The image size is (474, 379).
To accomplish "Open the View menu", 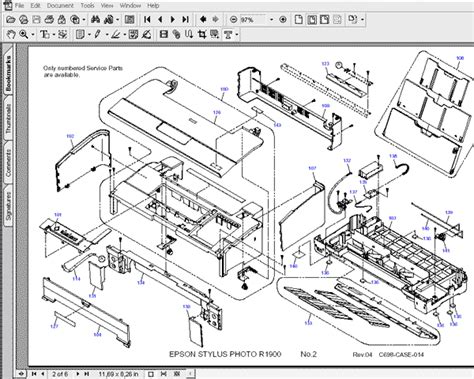I will click(107, 6).
